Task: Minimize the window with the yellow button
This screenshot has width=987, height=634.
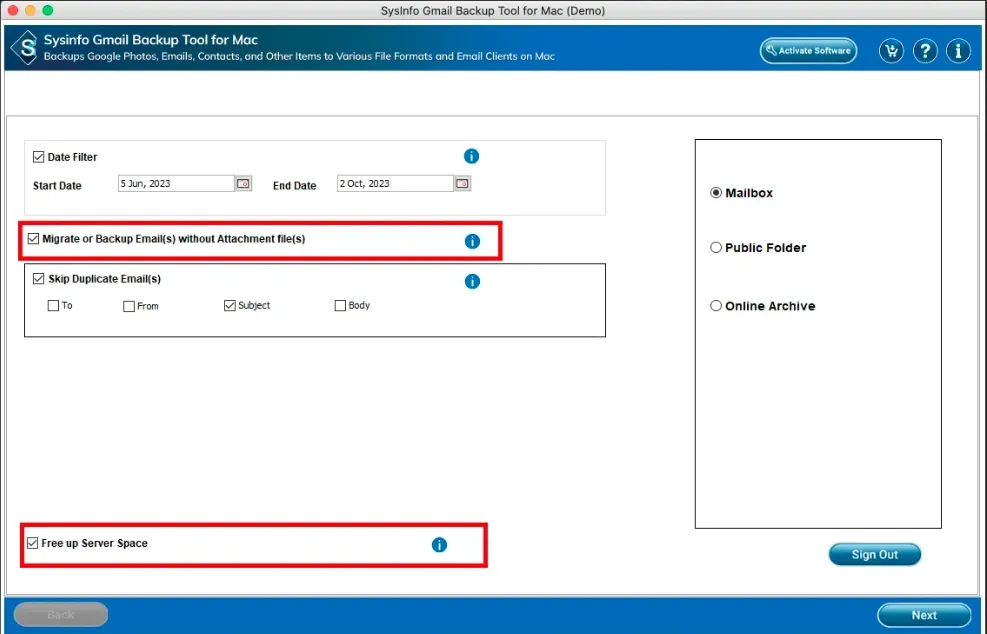Action: 30,10
